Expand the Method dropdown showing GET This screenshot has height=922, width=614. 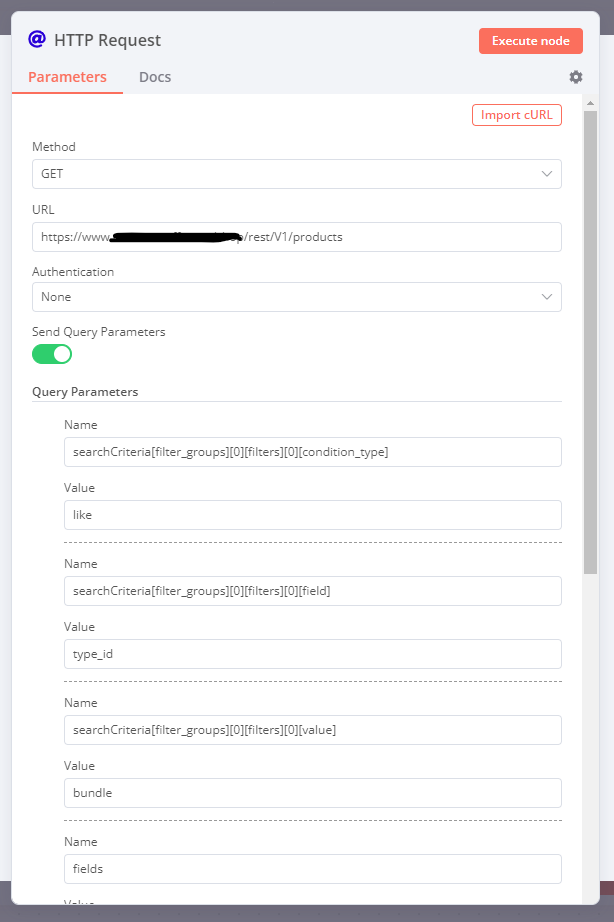pos(296,174)
